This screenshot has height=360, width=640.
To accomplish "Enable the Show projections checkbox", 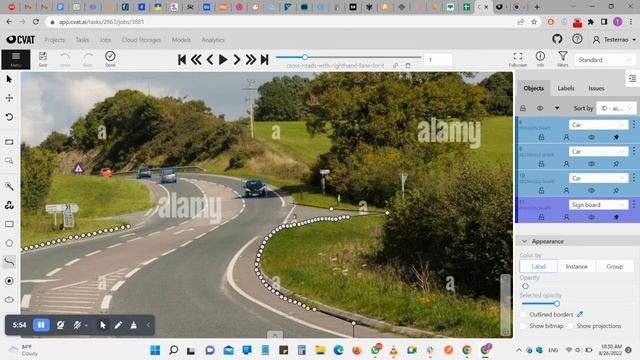I will [x=571, y=326].
